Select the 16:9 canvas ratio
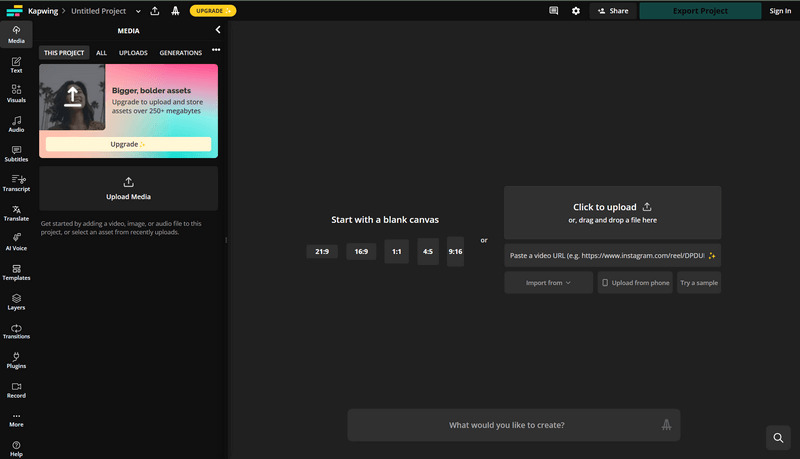The width and height of the screenshot is (800, 459). pyautogui.click(x=361, y=252)
